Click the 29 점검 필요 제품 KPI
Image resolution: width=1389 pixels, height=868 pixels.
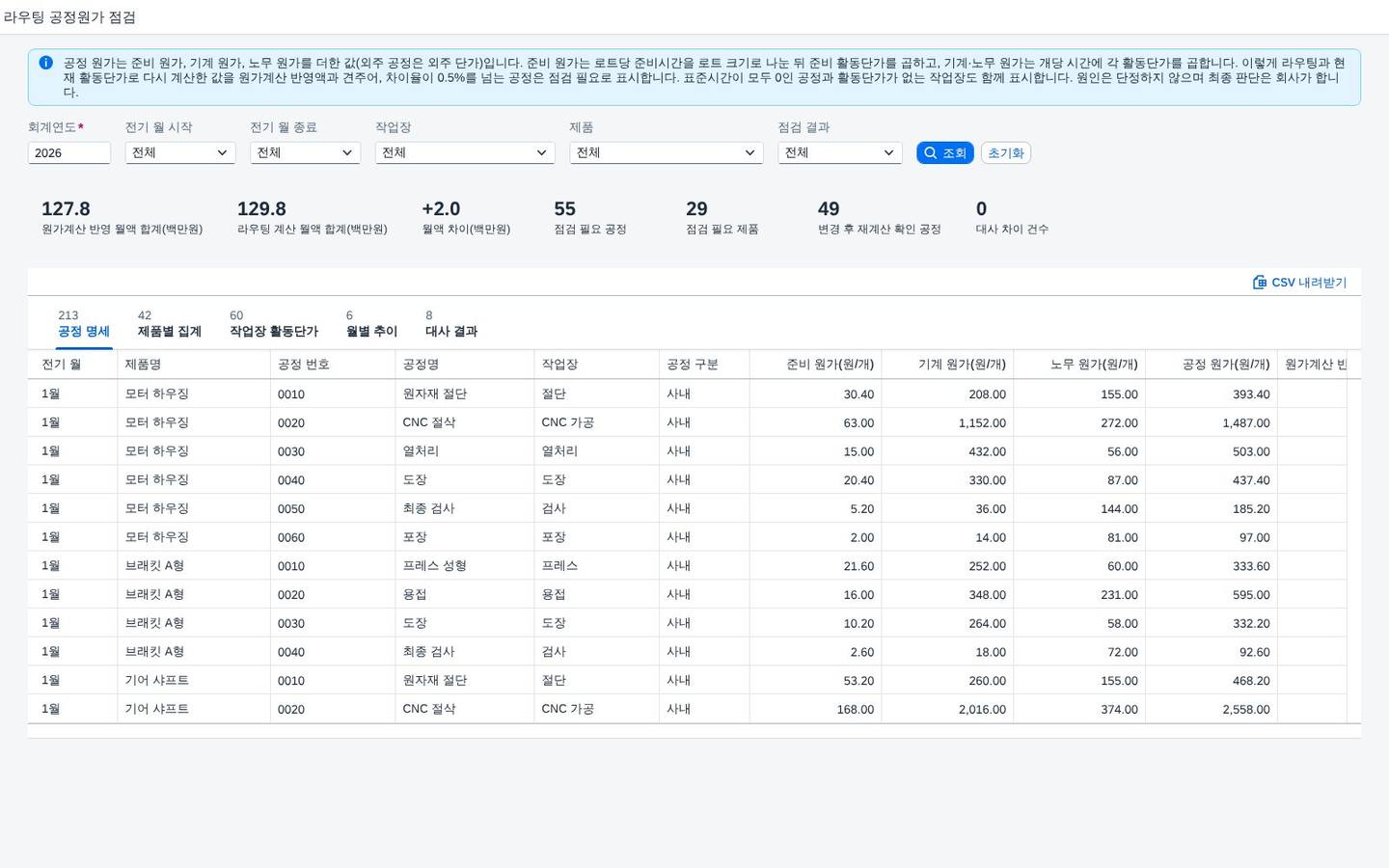point(722,217)
